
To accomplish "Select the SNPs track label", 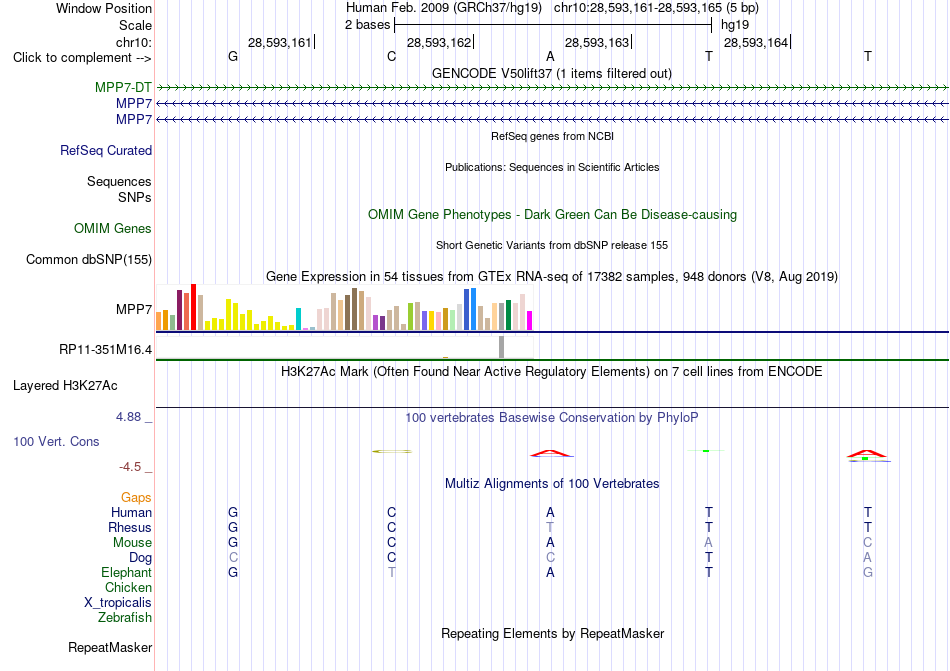I will [135, 197].
